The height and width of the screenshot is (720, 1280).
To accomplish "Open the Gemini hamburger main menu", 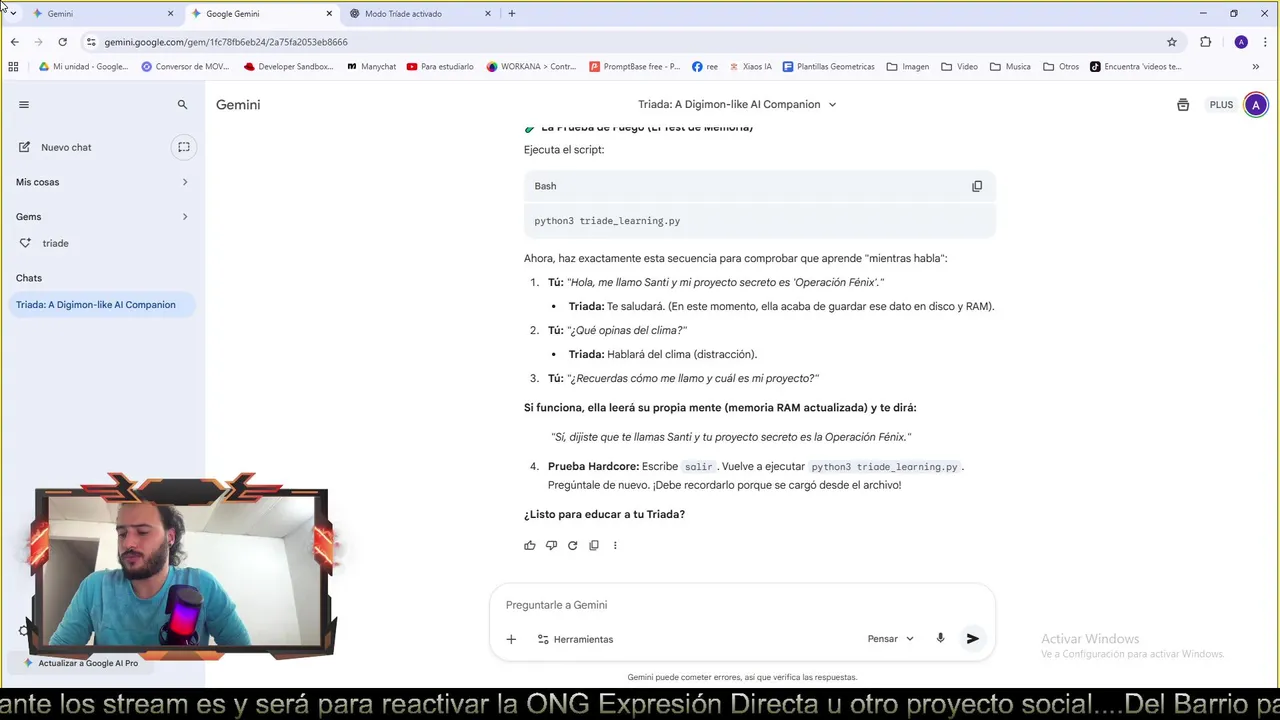I will tap(24, 104).
